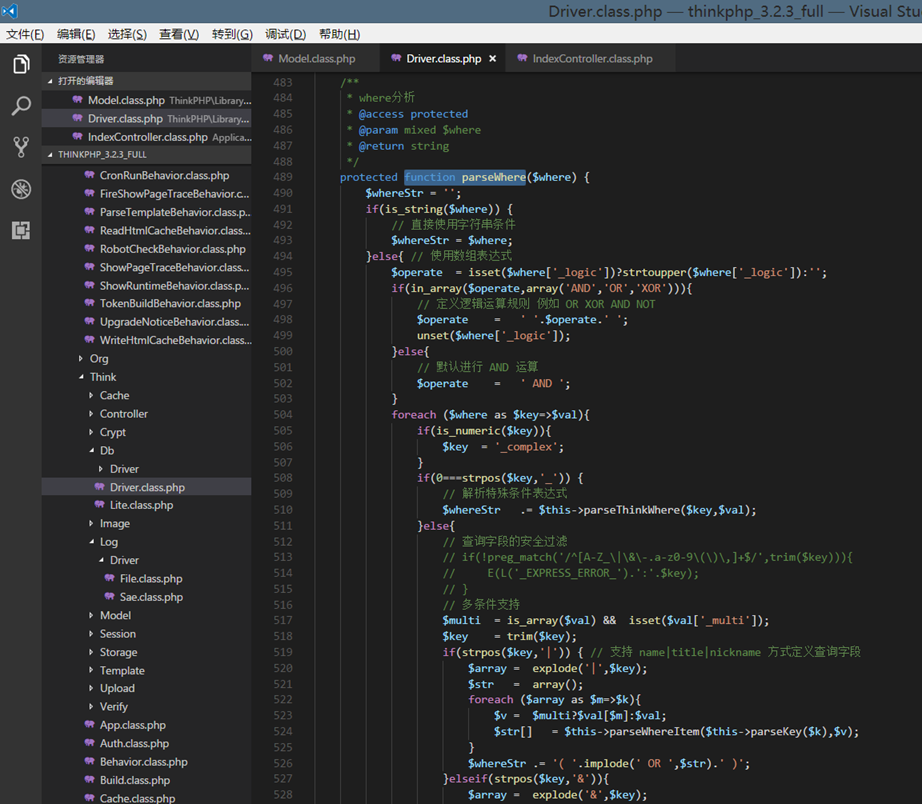
Task: Open the 编辑(E) menu
Action: coord(76,34)
